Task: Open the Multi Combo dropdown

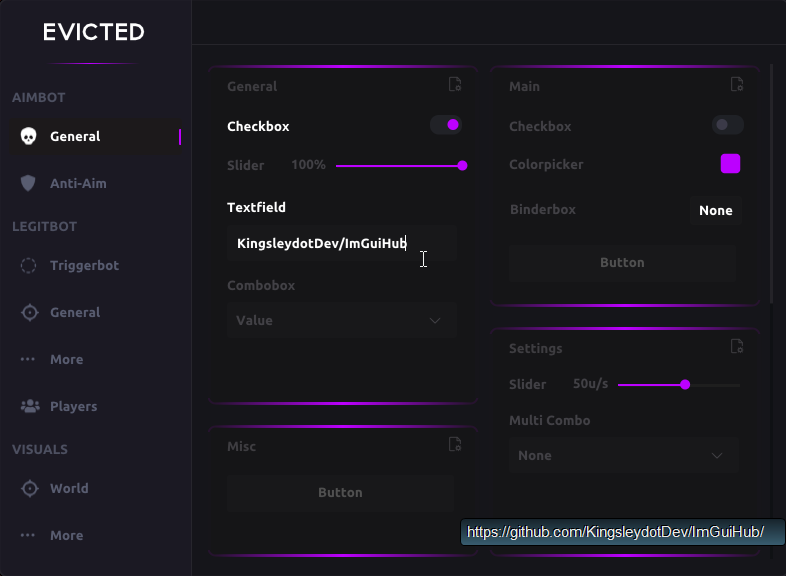Action: tap(623, 455)
